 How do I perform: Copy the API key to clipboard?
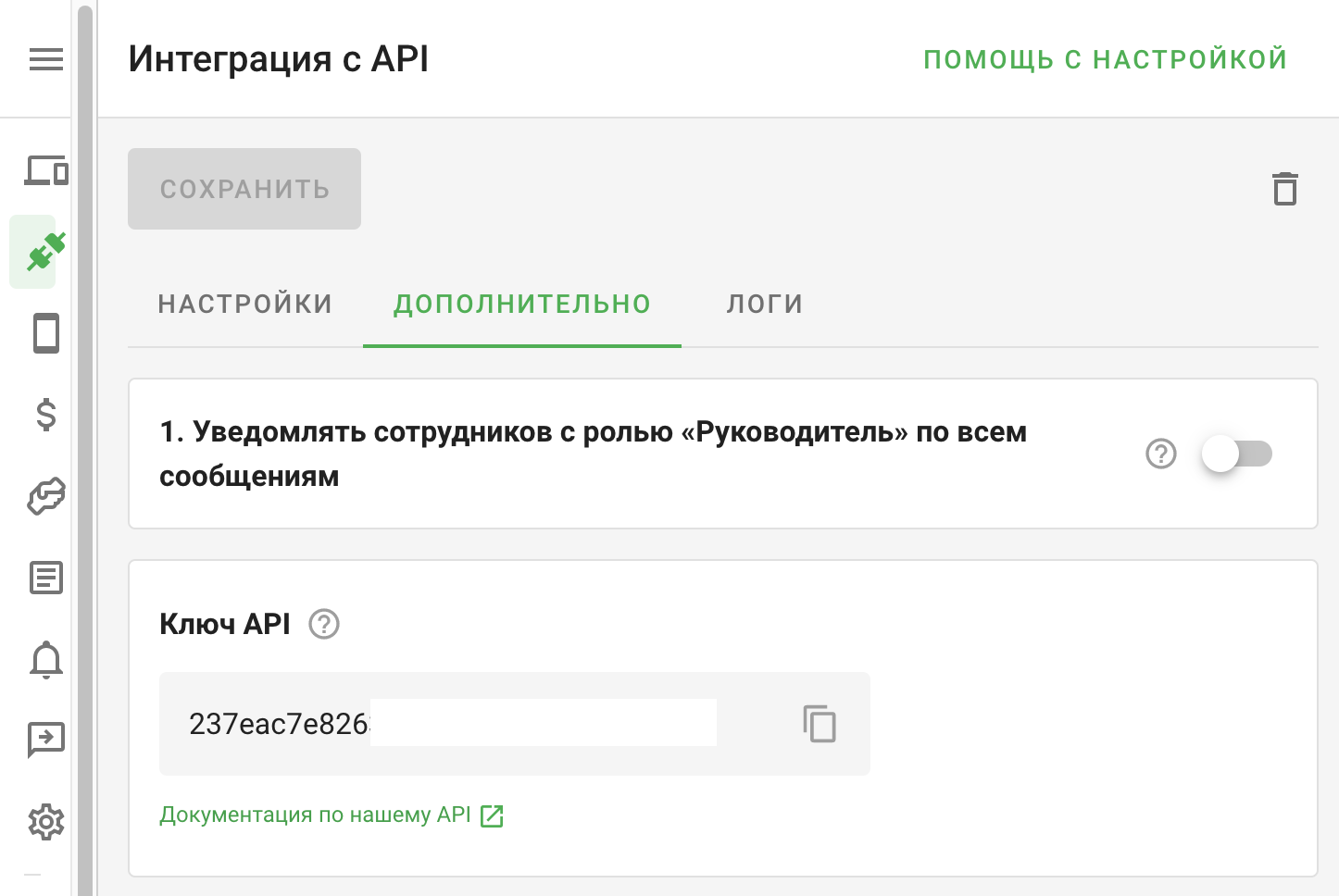pos(820,724)
